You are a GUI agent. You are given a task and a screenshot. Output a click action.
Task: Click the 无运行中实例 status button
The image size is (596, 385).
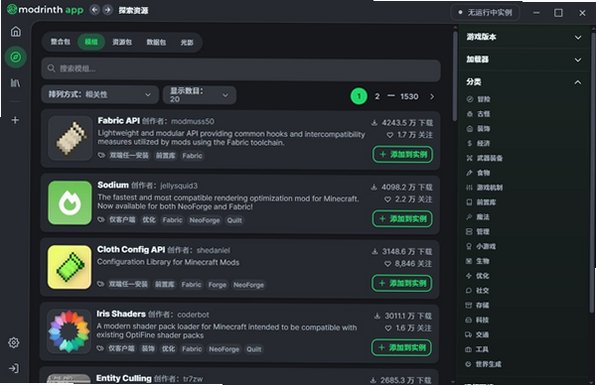485,13
